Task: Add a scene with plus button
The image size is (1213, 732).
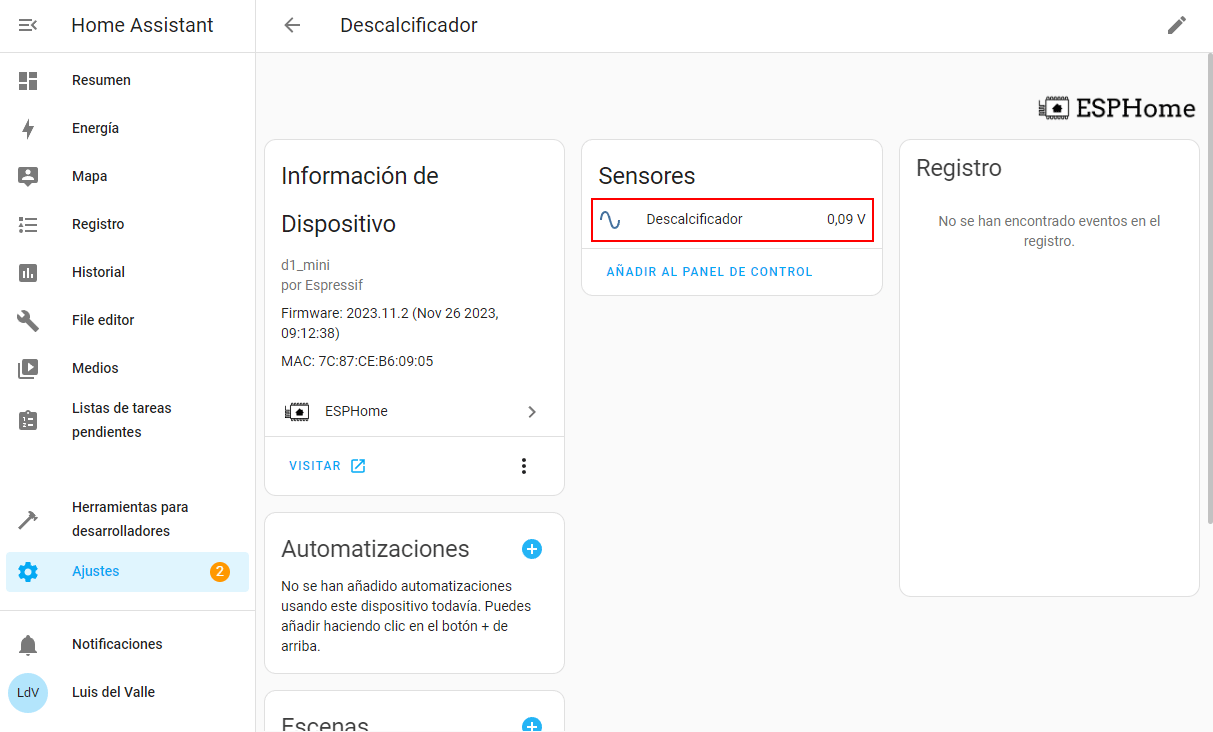Action: (x=532, y=726)
